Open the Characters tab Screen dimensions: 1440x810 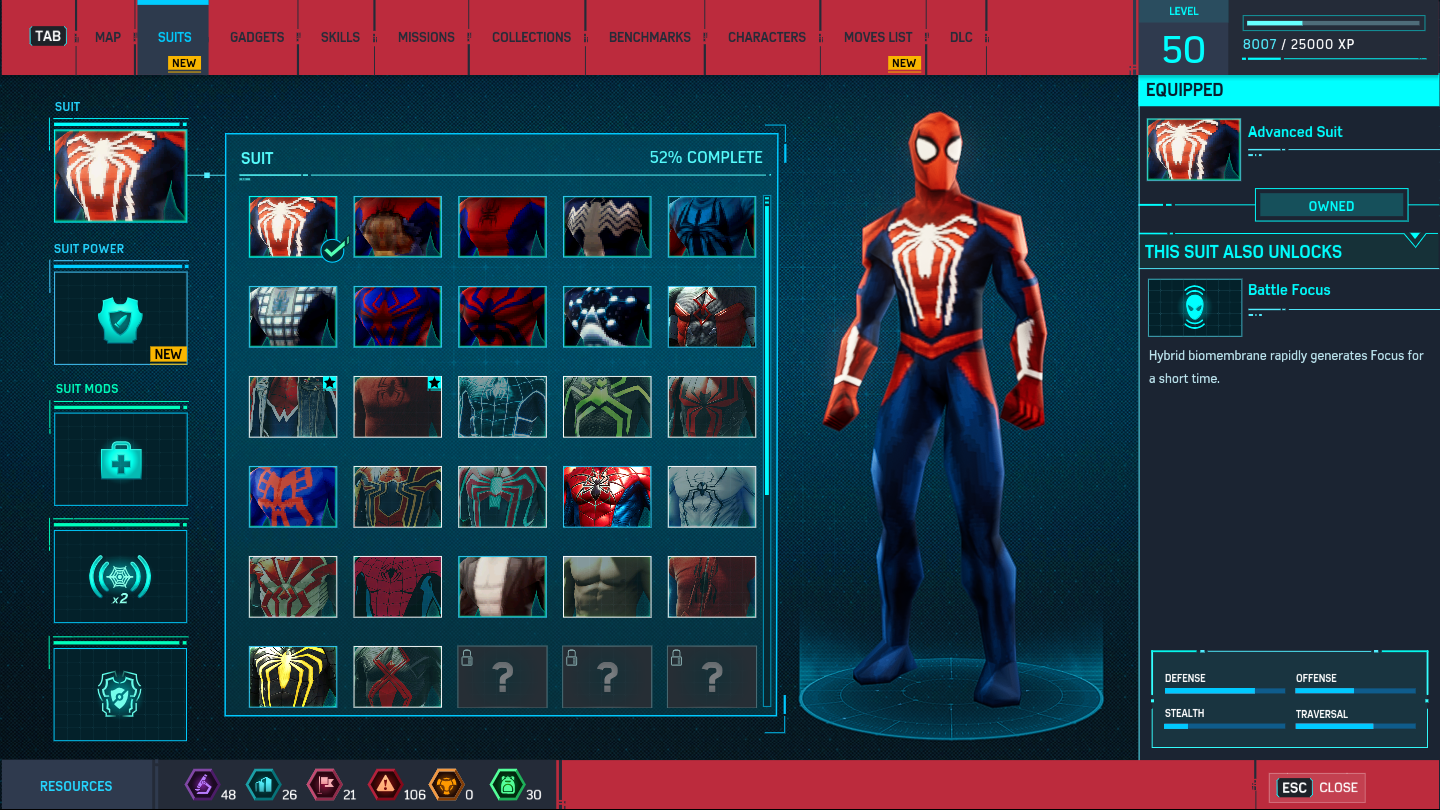tap(767, 37)
